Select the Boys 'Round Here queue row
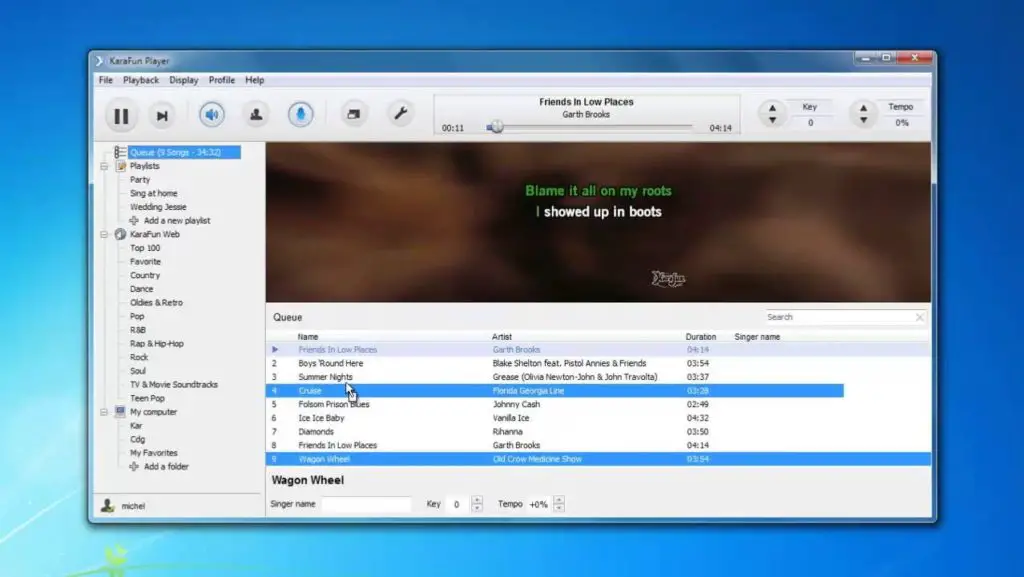1024x577 pixels. tap(598, 364)
